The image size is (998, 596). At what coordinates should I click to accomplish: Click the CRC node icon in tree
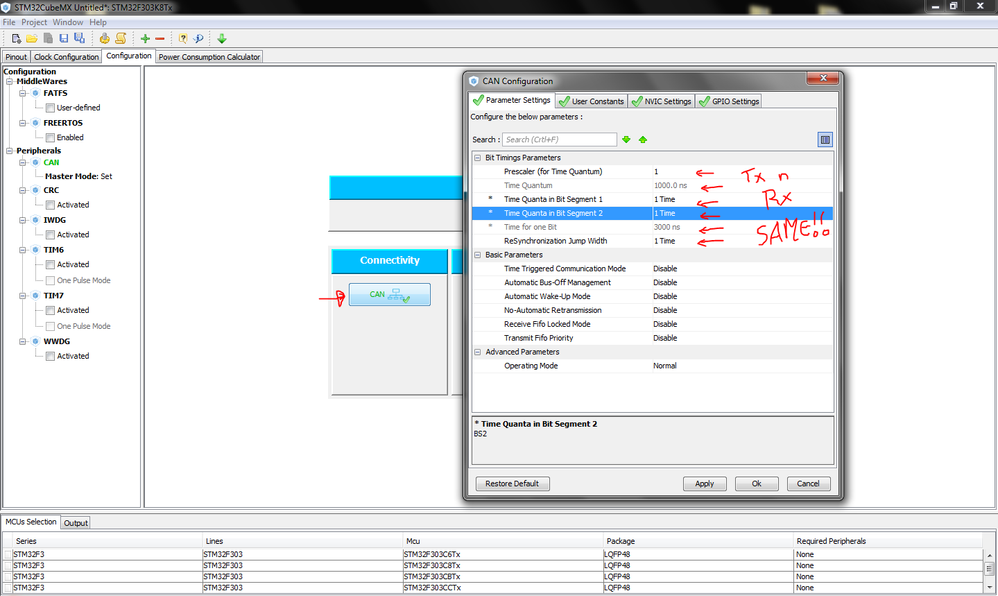(36, 190)
